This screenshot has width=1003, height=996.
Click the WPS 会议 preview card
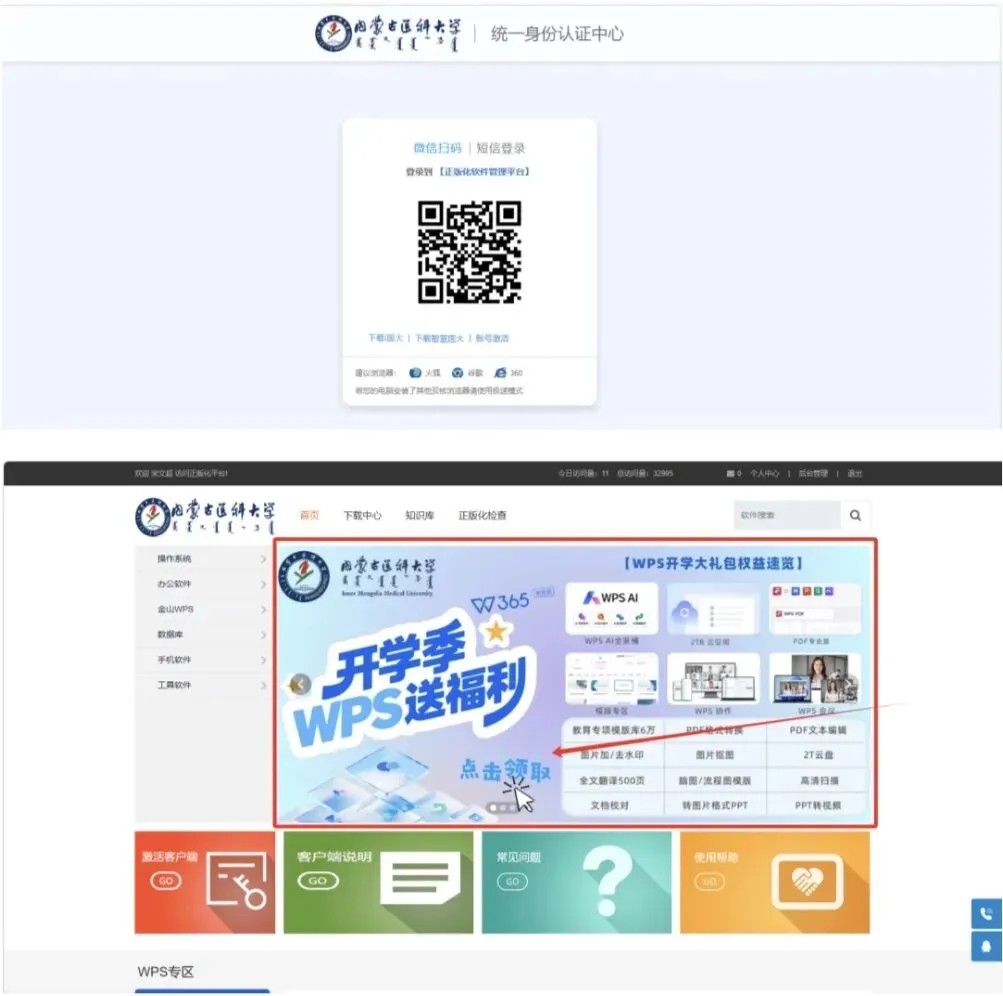pos(815,679)
